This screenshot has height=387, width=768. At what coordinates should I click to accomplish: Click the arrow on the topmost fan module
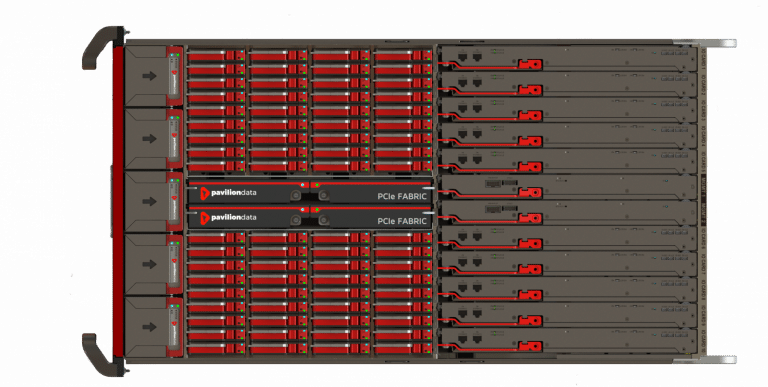149,76
